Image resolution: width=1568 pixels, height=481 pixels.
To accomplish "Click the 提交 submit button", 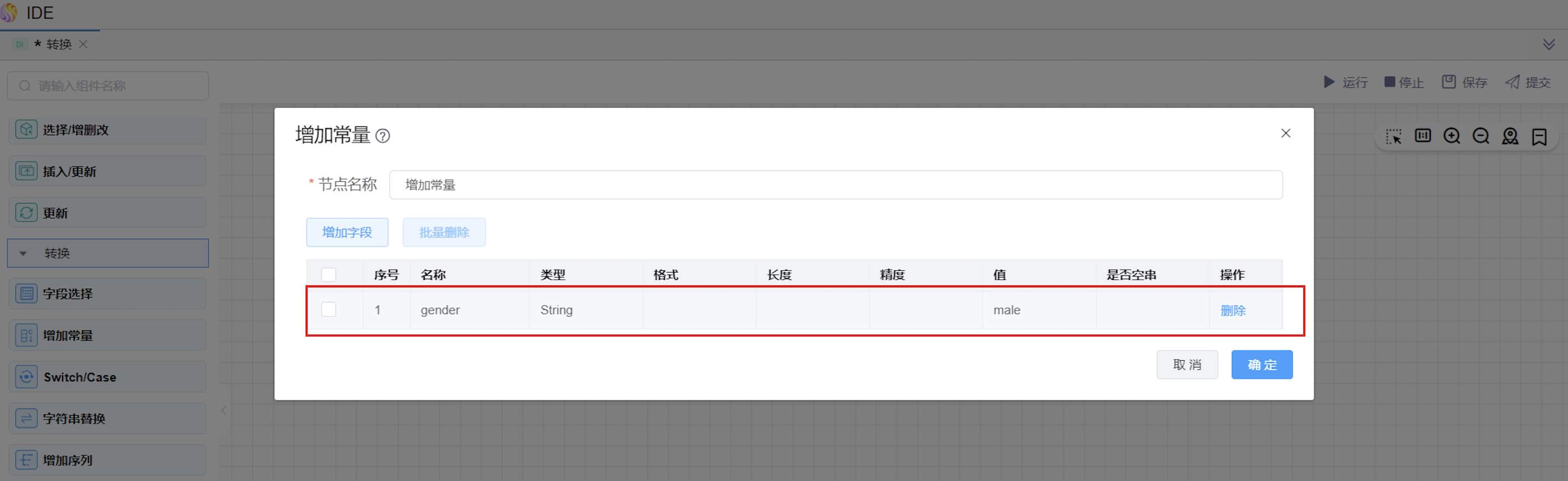I will point(1528,82).
